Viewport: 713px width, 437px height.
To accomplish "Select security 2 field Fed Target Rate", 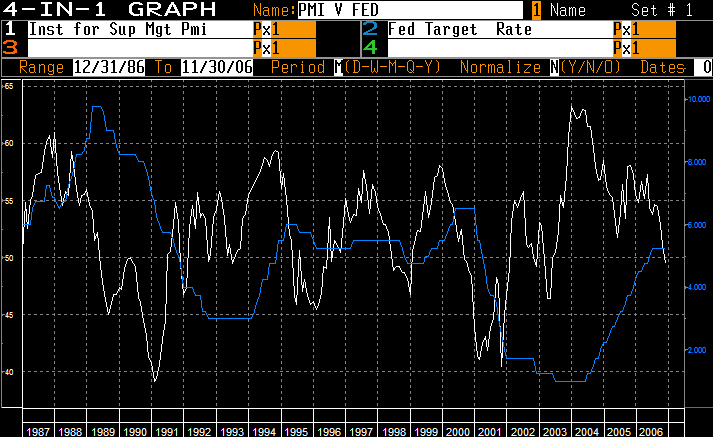I will 500,30.
